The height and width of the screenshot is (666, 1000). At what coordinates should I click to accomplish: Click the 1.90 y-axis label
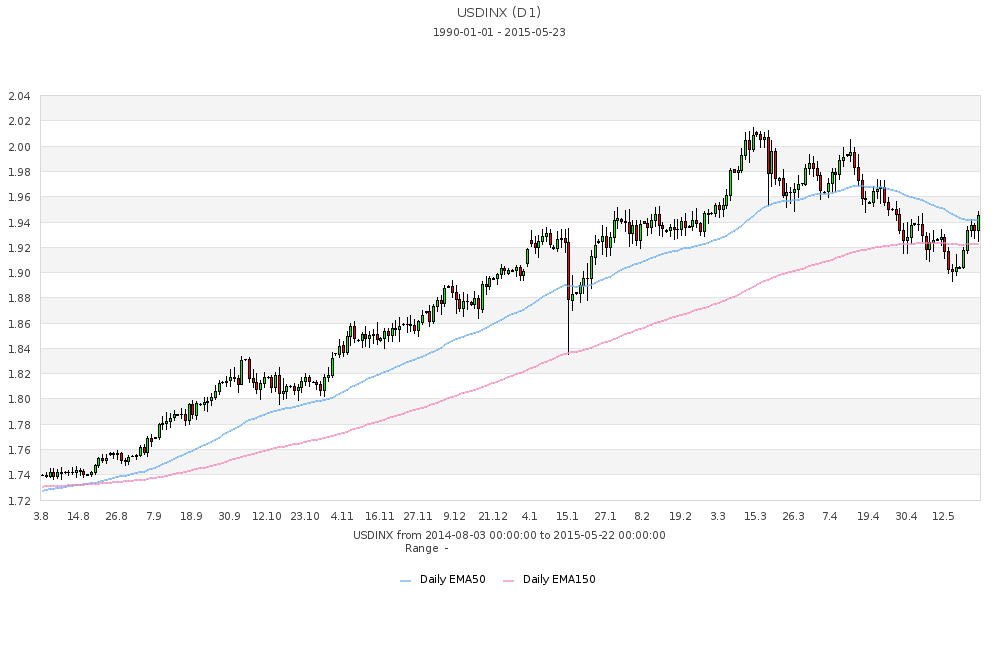click(x=19, y=273)
